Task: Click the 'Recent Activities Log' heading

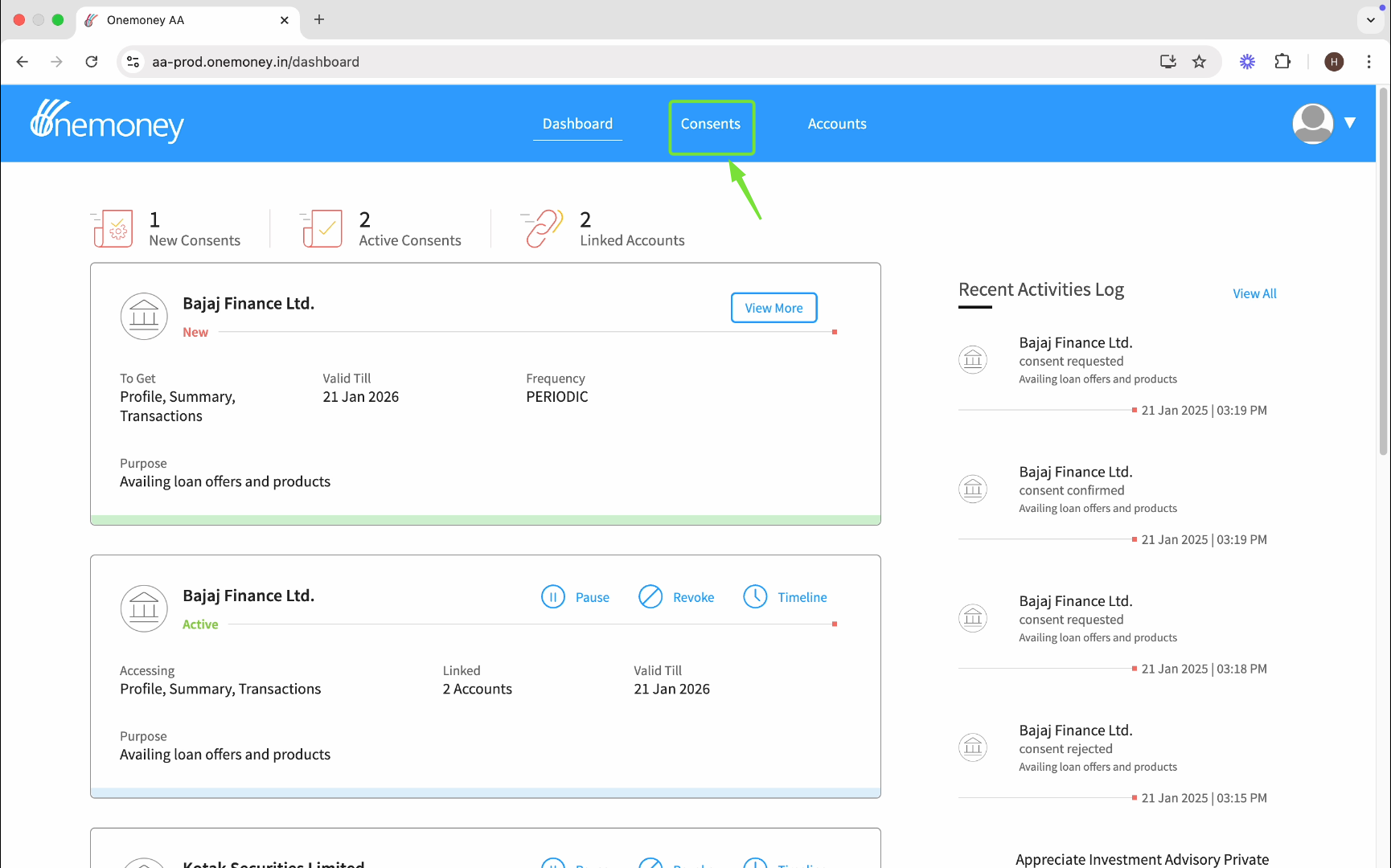Action: [1041, 289]
